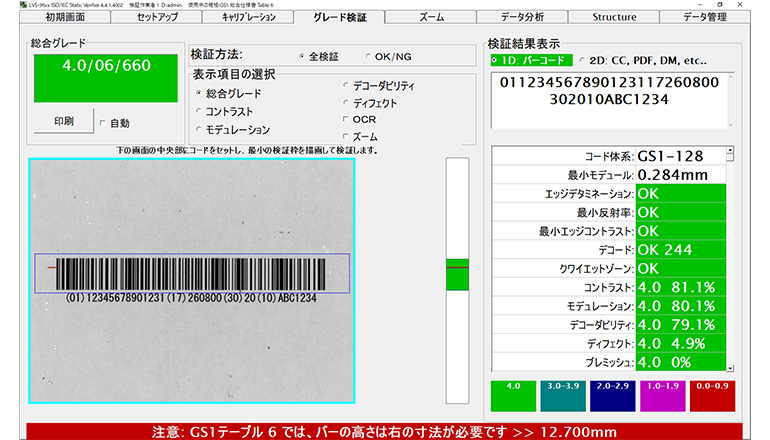Click the green 4.0 grade legend swatch
This screenshot has height=440, width=770.
[x=513, y=396]
